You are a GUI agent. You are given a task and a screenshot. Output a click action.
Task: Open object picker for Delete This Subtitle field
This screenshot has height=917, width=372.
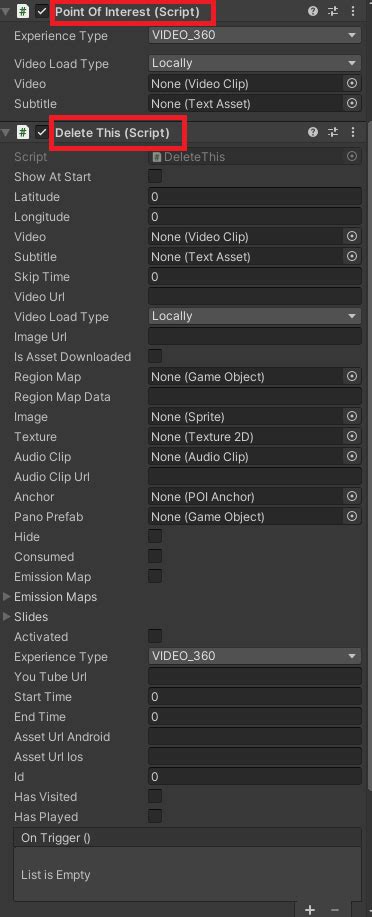(x=352, y=257)
